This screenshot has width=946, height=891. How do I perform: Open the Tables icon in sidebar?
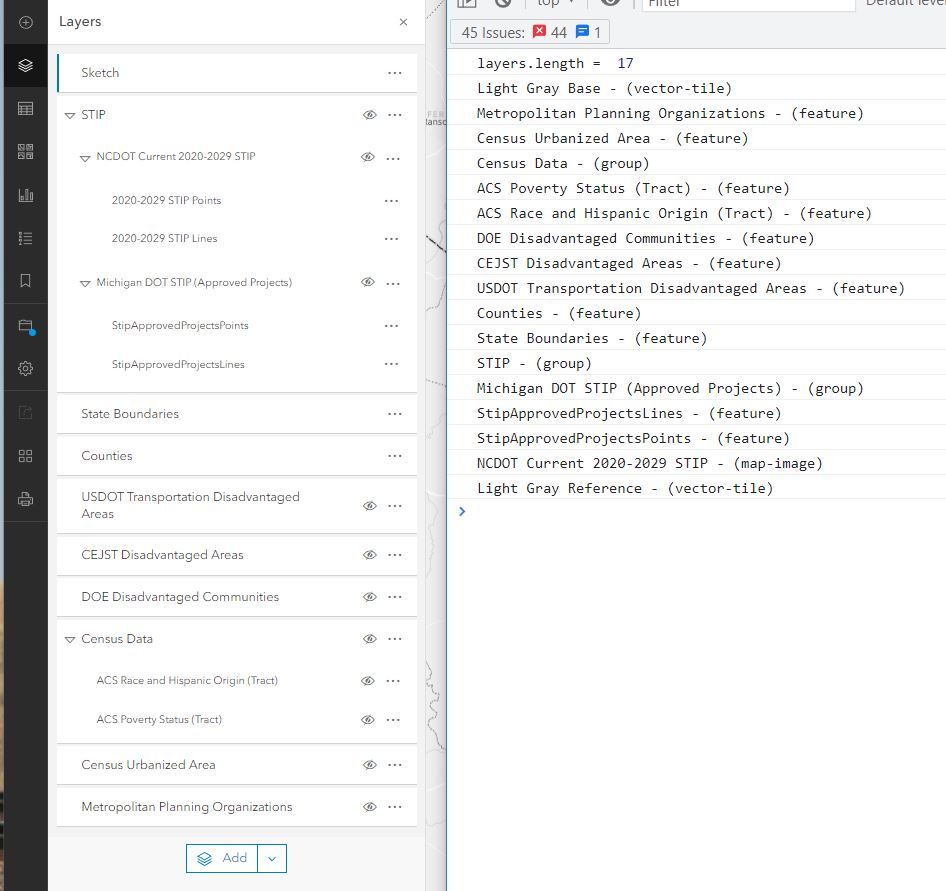pos(25,109)
